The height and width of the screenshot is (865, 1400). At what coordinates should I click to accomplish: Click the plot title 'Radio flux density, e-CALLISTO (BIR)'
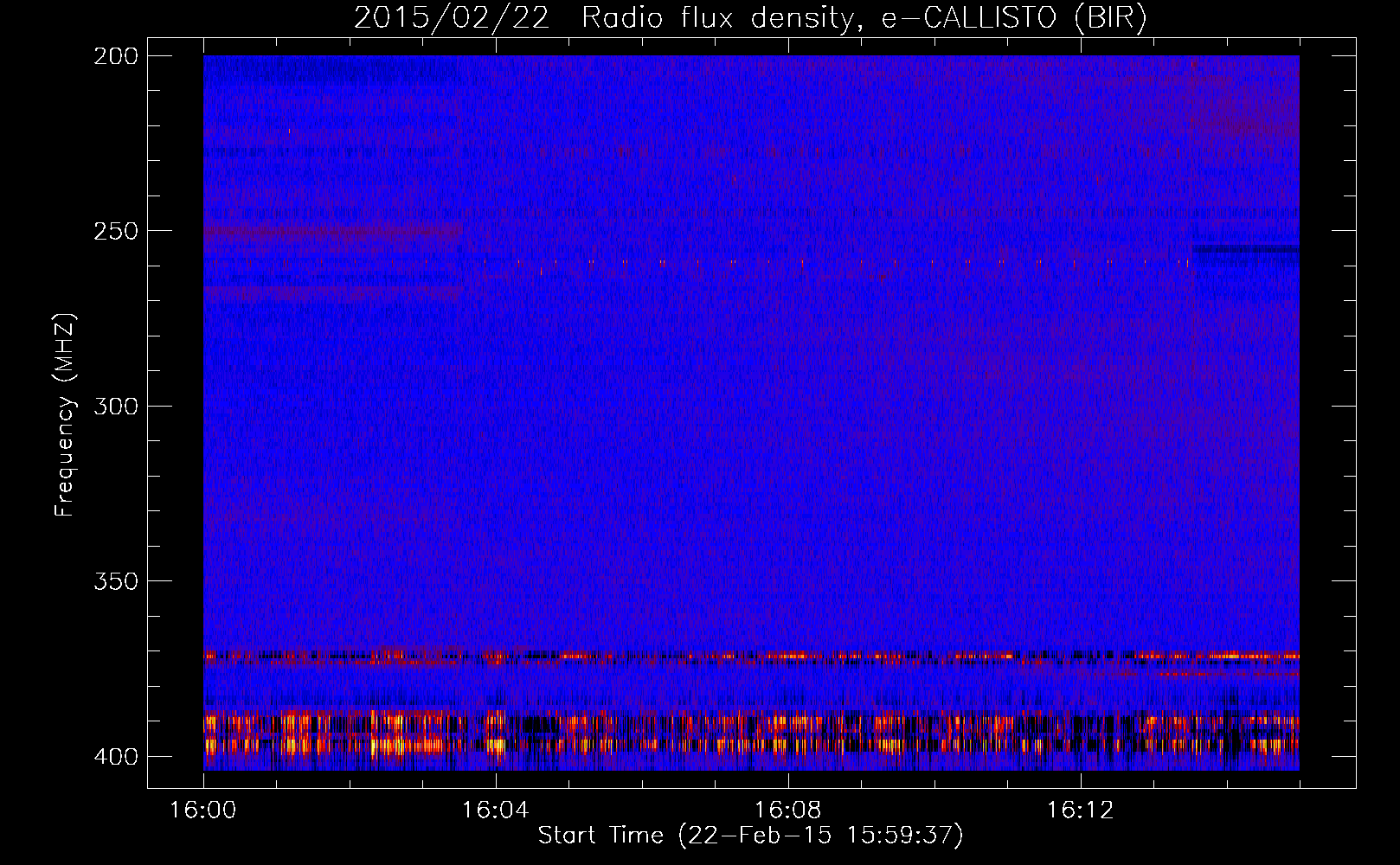864,17
